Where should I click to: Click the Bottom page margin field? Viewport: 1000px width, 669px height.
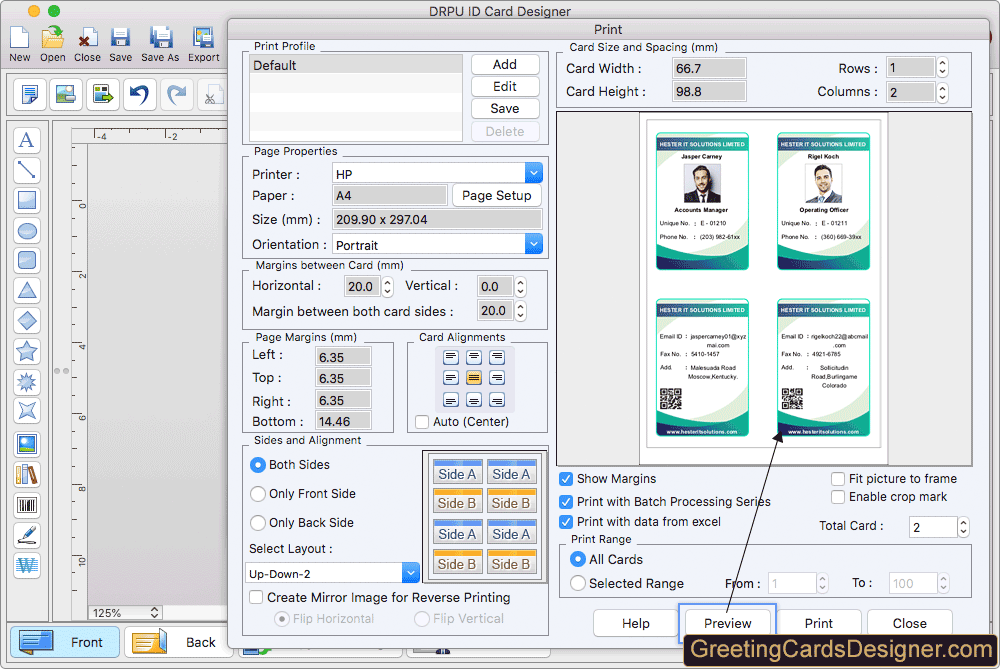(x=343, y=422)
